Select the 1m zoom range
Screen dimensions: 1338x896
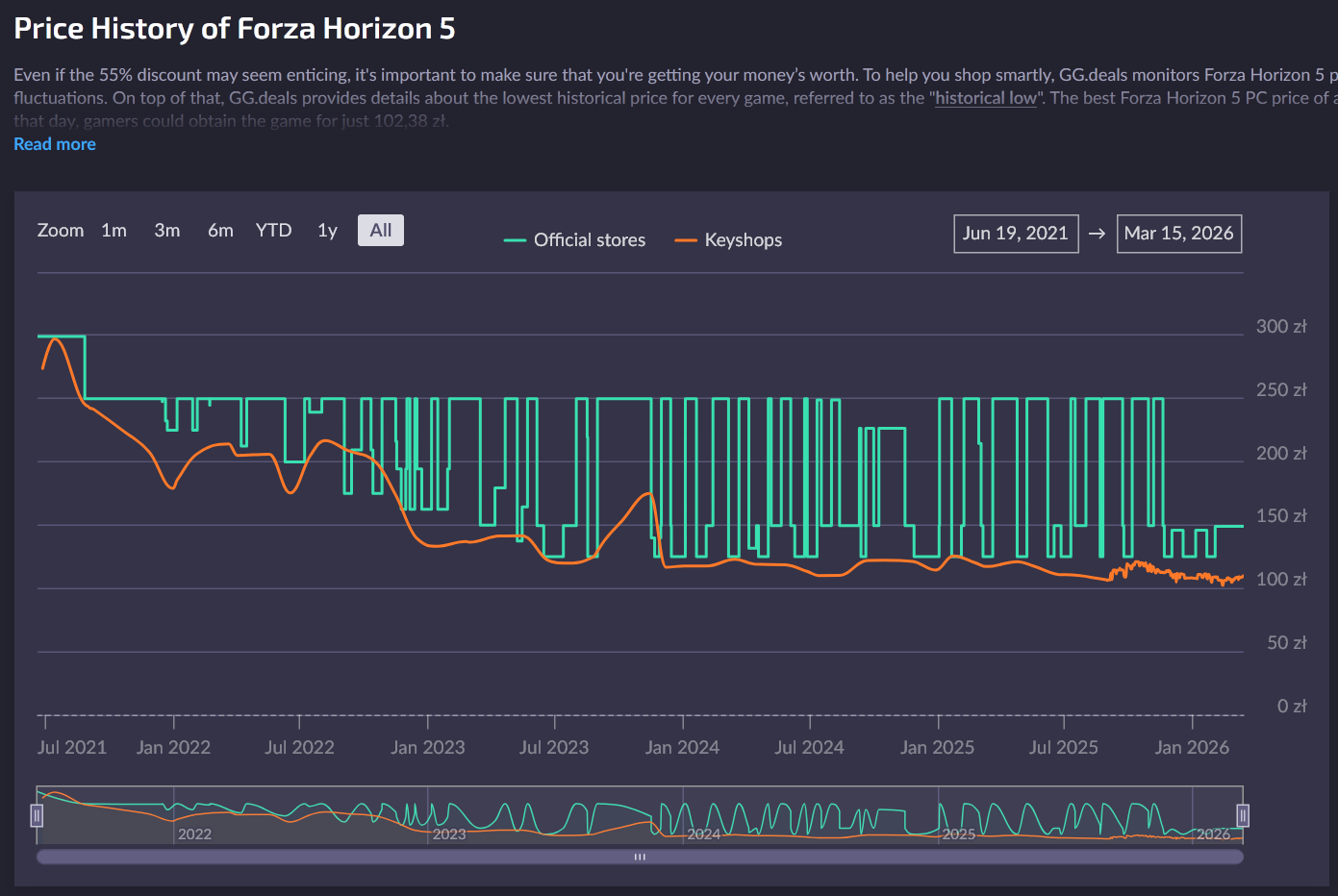(x=114, y=231)
